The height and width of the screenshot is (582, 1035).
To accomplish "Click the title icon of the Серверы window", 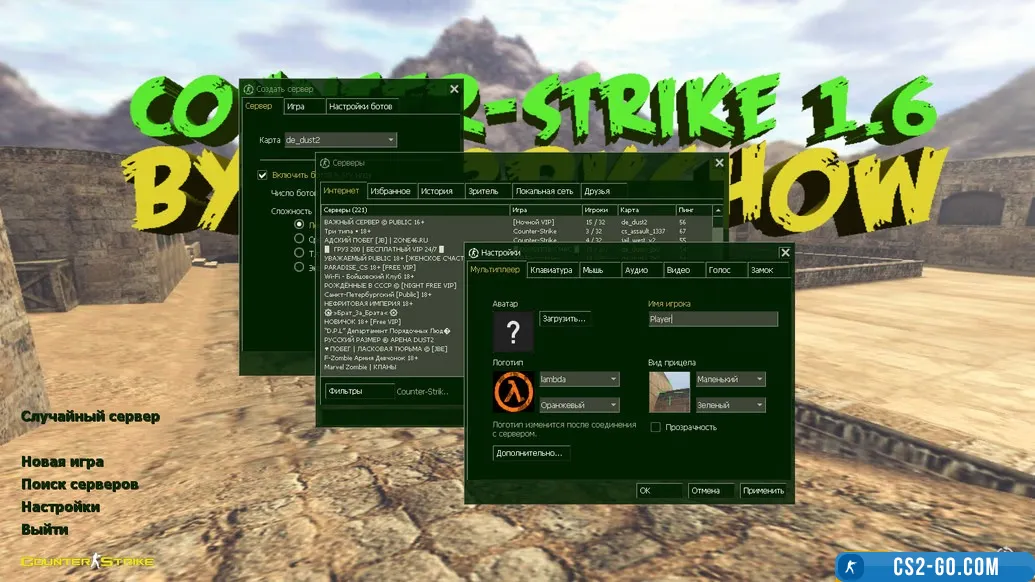I will (325, 162).
